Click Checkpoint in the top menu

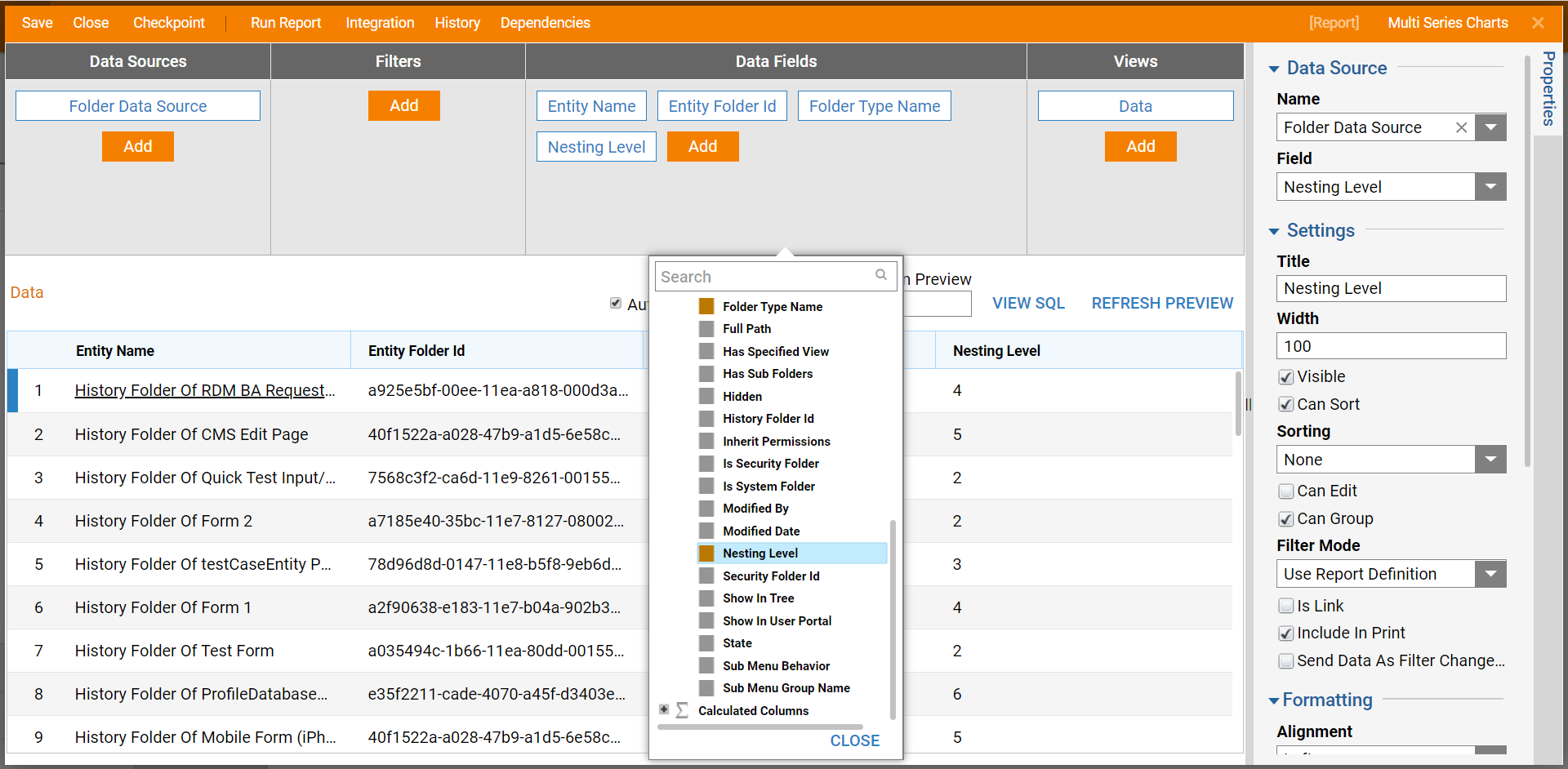tap(169, 23)
